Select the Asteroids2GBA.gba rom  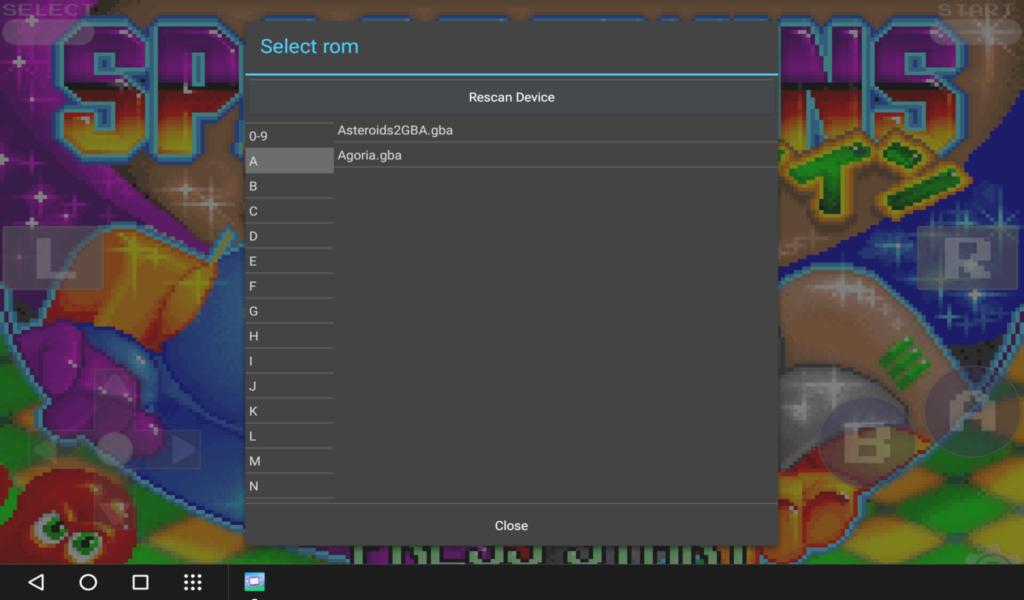[x=556, y=130]
